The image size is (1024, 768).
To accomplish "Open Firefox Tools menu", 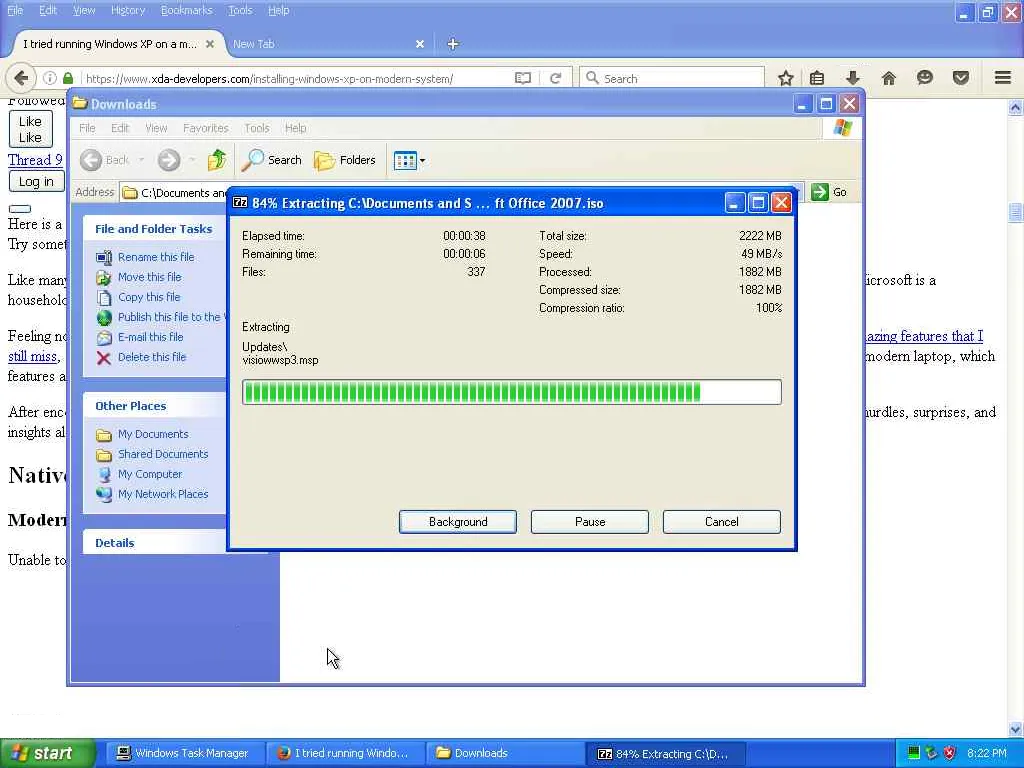I will pyautogui.click(x=240, y=10).
